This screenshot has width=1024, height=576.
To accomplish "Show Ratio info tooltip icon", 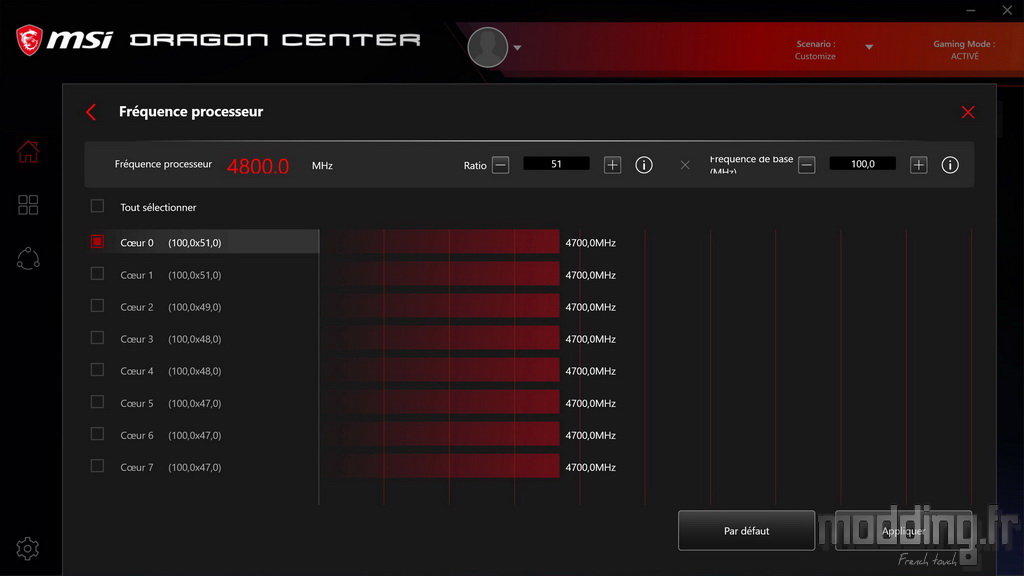I will click(x=644, y=165).
